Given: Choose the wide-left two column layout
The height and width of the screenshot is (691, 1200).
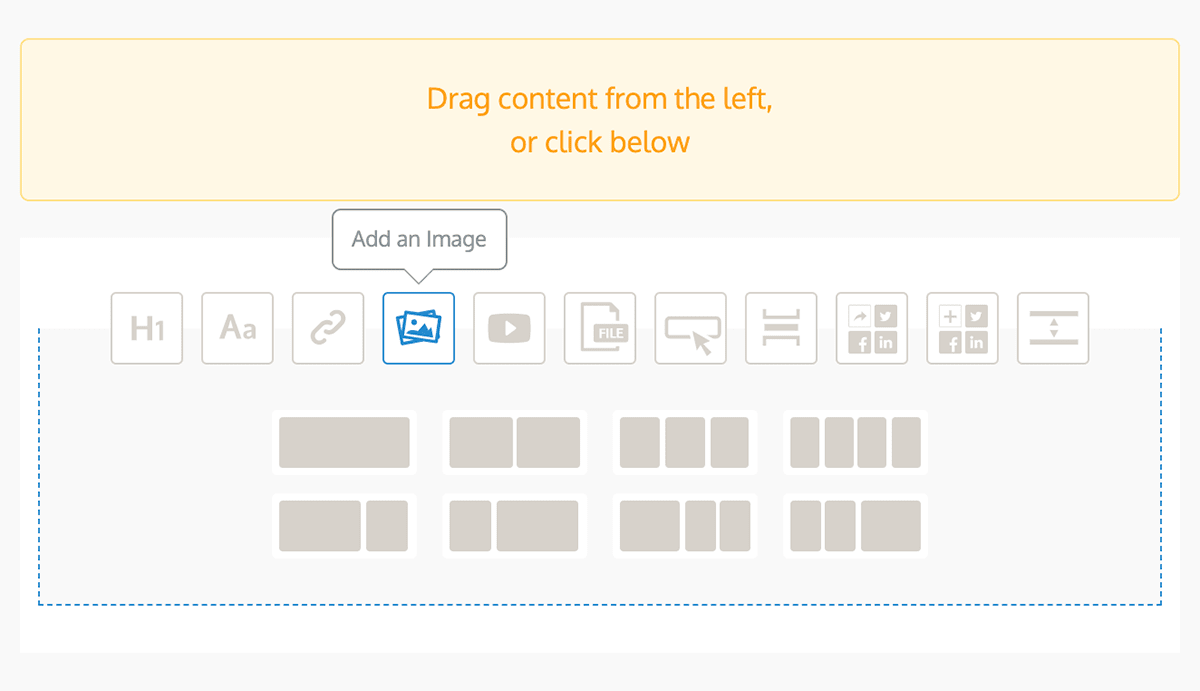Looking at the screenshot, I should click(x=344, y=525).
